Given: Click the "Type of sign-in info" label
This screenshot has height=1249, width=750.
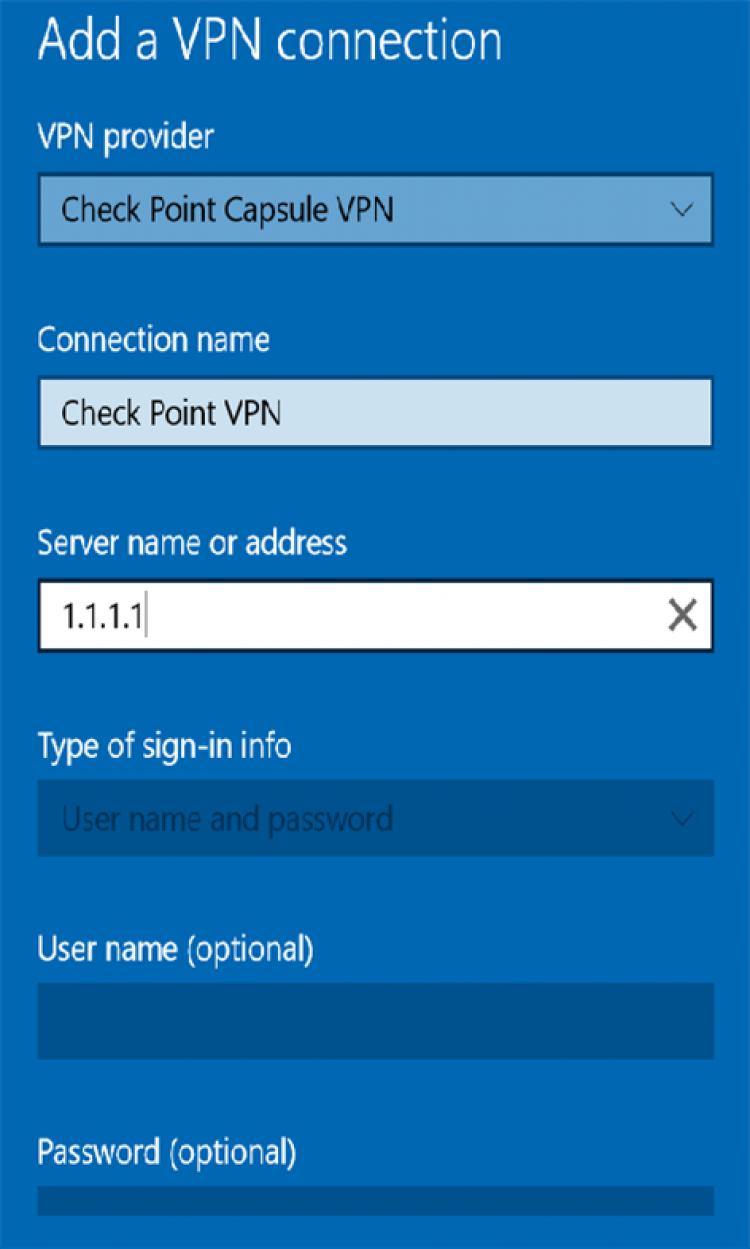Looking at the screenshot, I should [x=164, y=746].
